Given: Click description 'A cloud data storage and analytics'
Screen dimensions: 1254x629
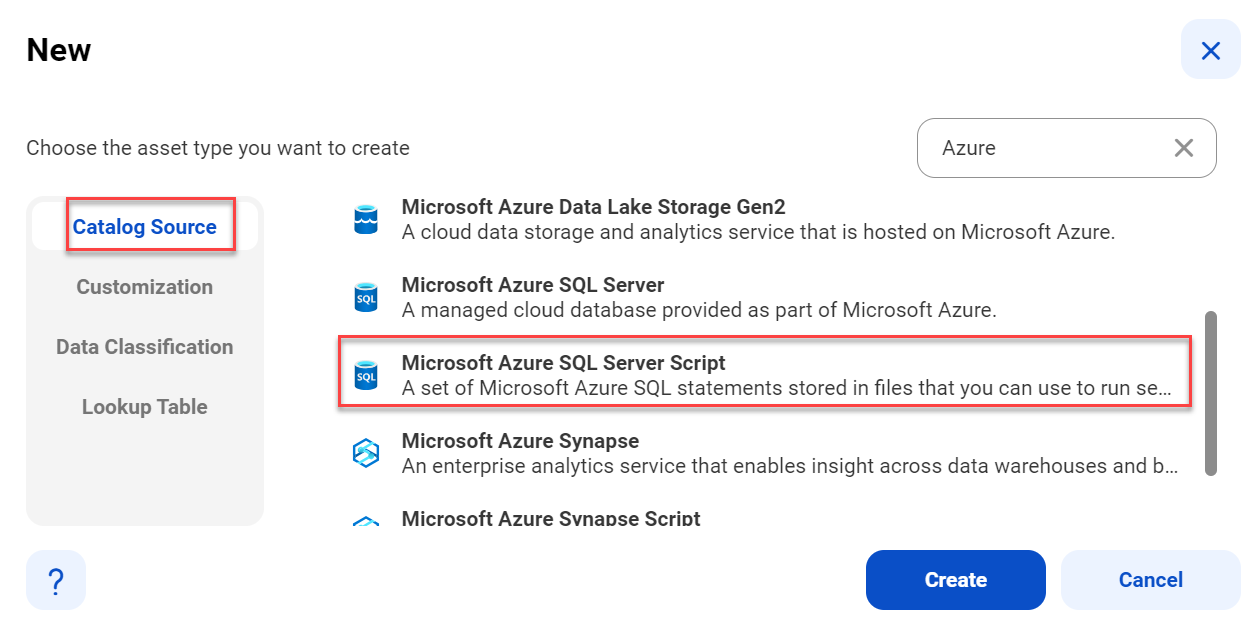Looking at the screenshot, I should tap(758, 232).
